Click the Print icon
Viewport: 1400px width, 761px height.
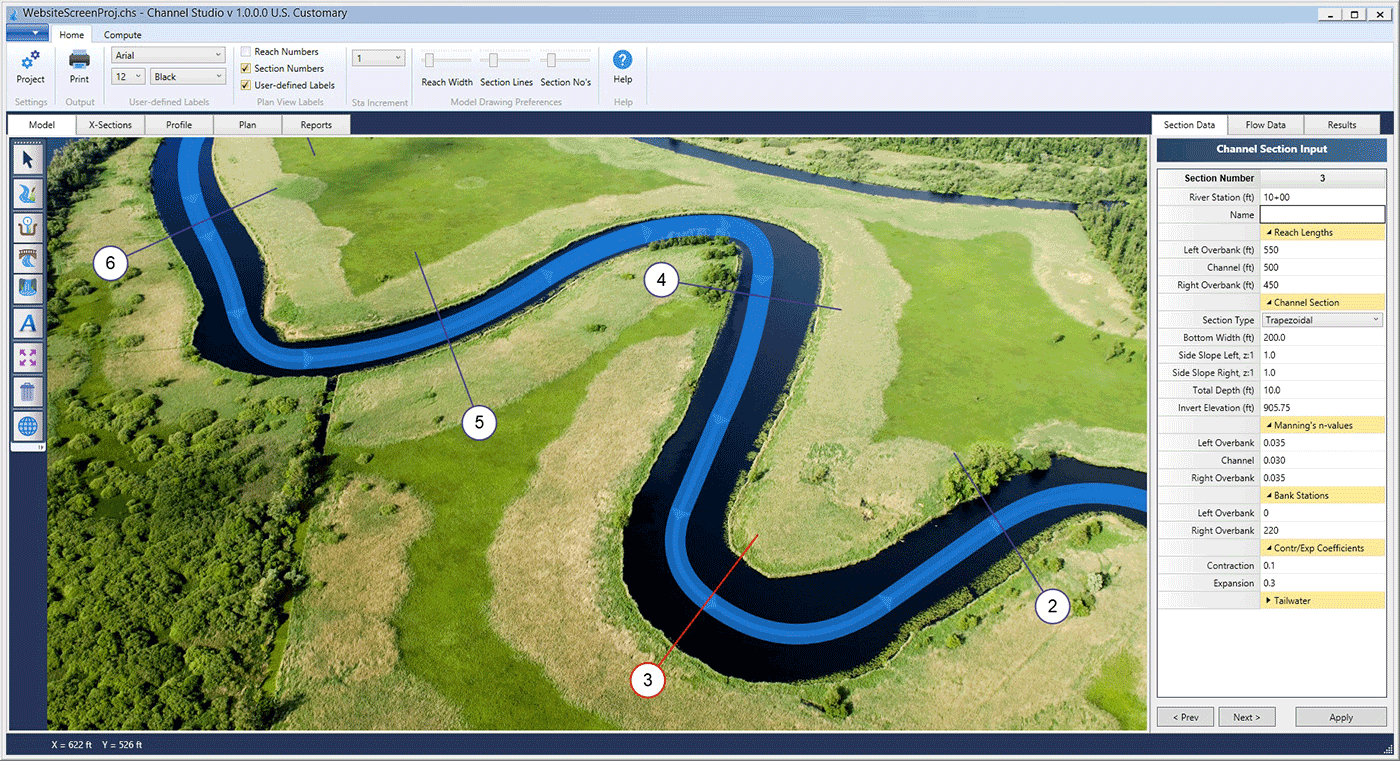[x=79, y=61]
